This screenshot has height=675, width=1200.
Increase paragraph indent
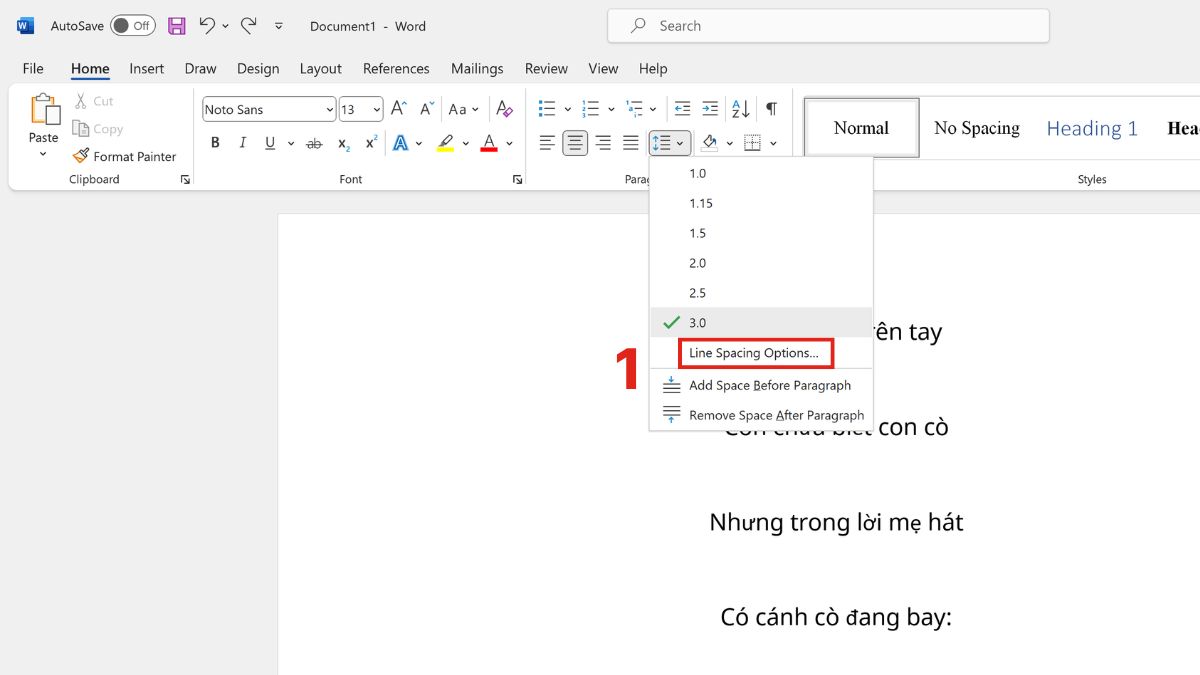click(710, 109)
